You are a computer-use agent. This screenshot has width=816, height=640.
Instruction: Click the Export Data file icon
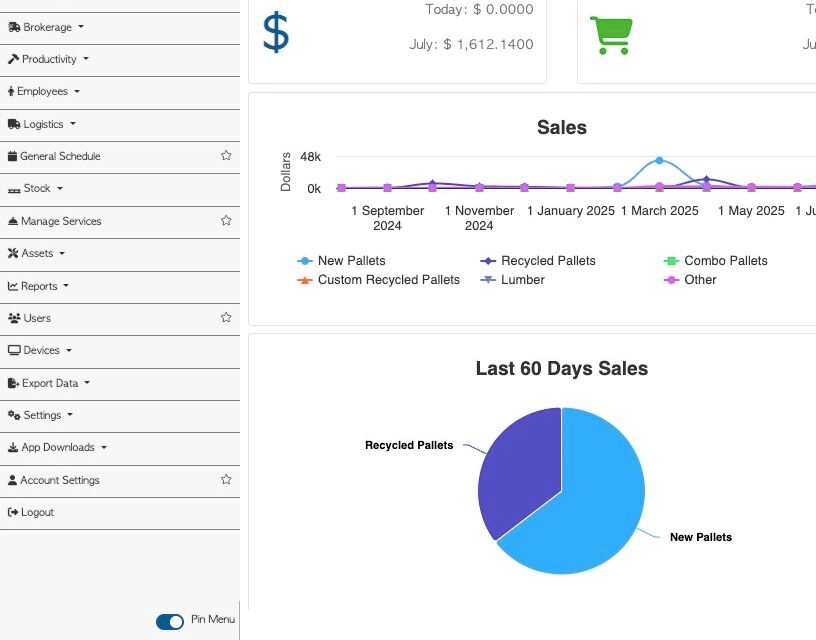[x=14, y=383]
